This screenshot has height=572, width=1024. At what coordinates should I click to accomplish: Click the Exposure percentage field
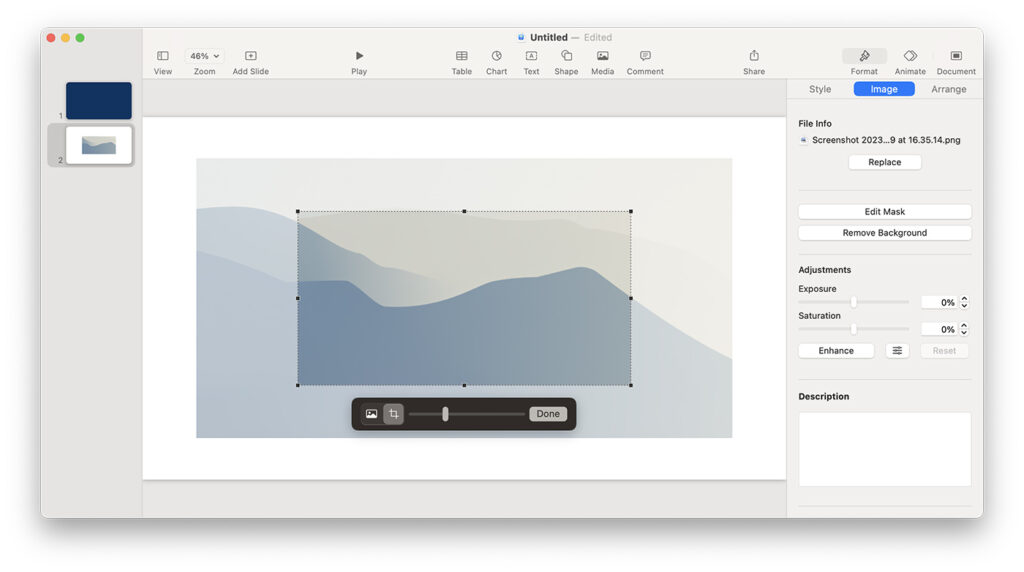point(939,302)
